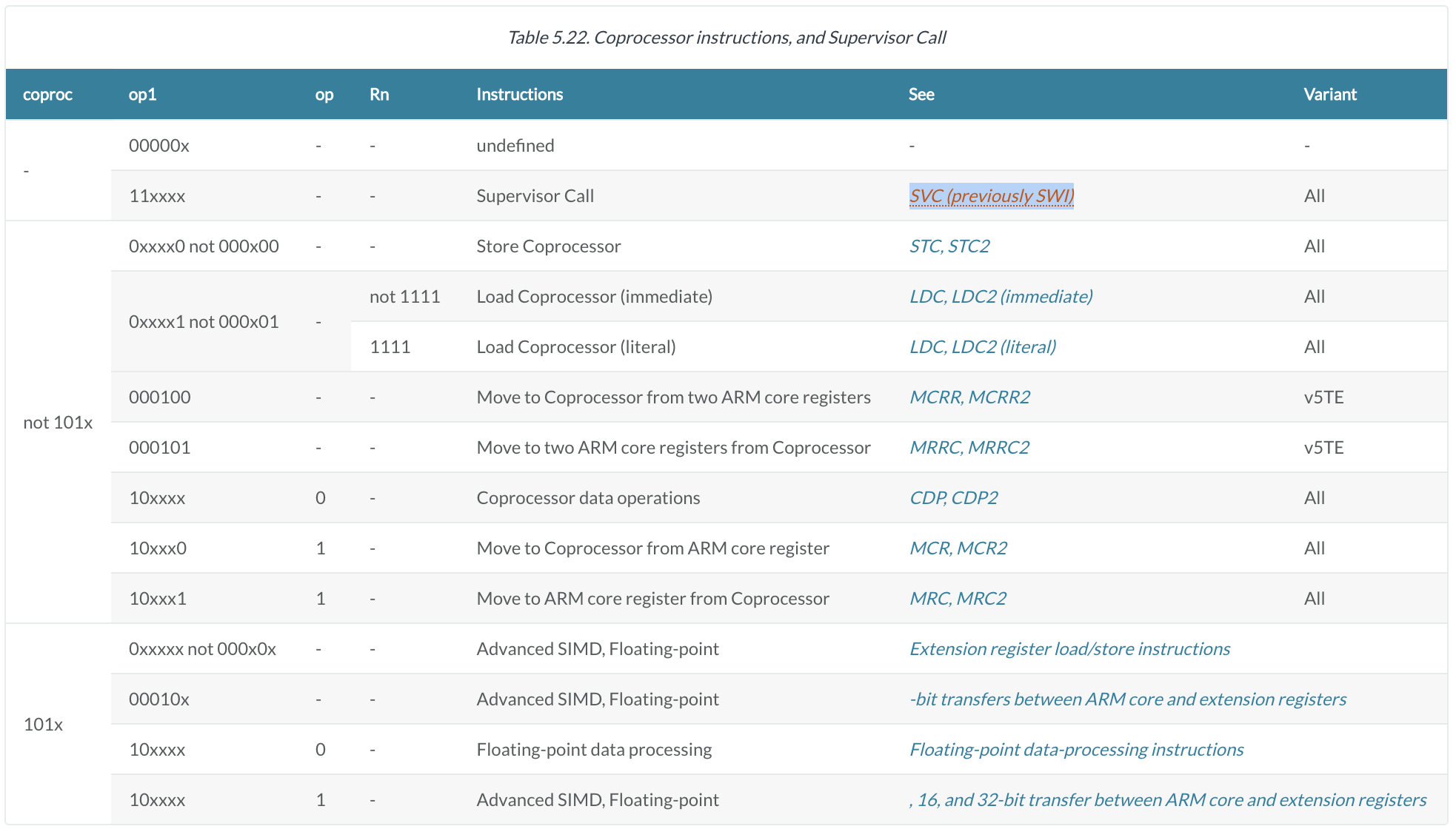Open the MCRR, MCRR2 reference
Screen dimensions: 1456x829
(969, 397)
